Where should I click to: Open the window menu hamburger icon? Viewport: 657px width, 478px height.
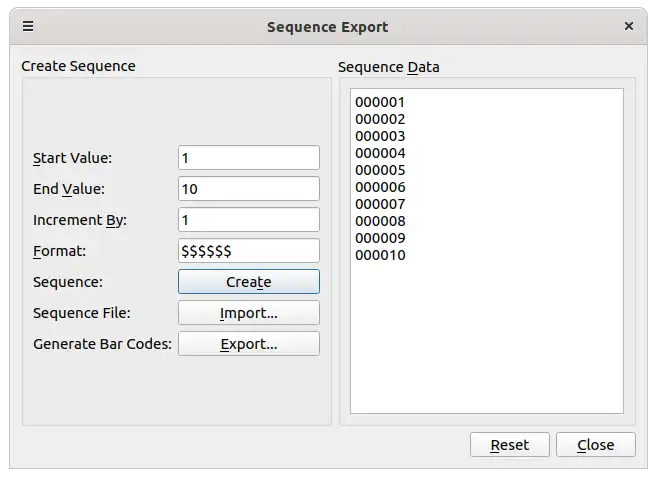[x=28, y=27]
